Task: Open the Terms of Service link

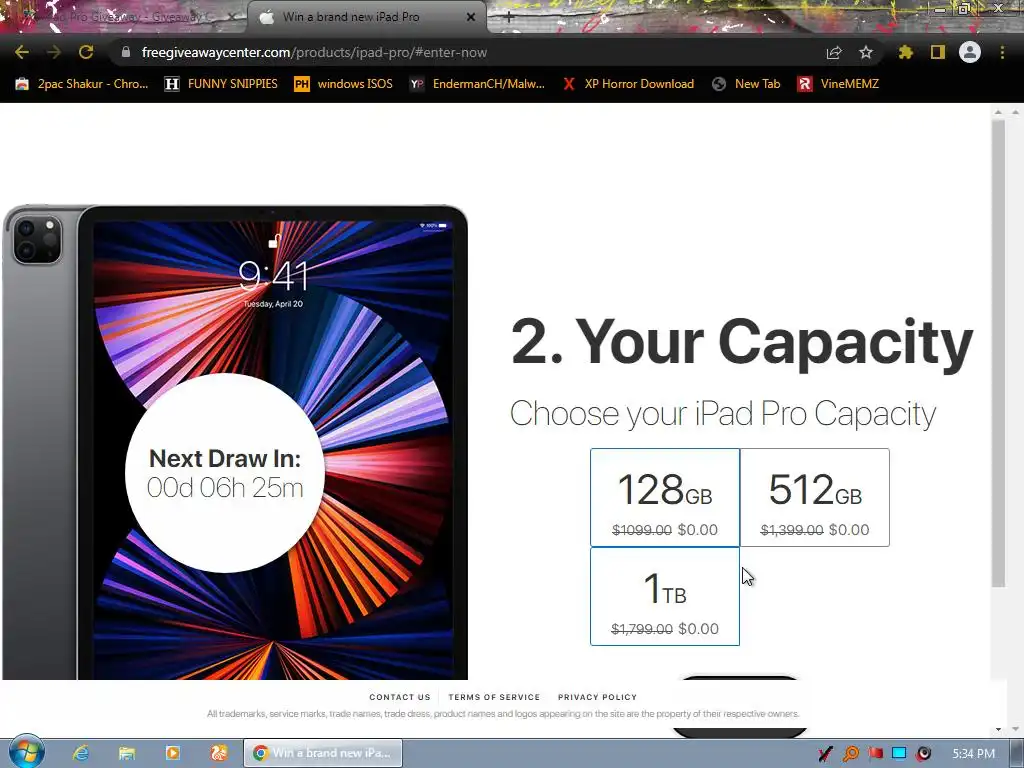Action: tap(494, 697)
